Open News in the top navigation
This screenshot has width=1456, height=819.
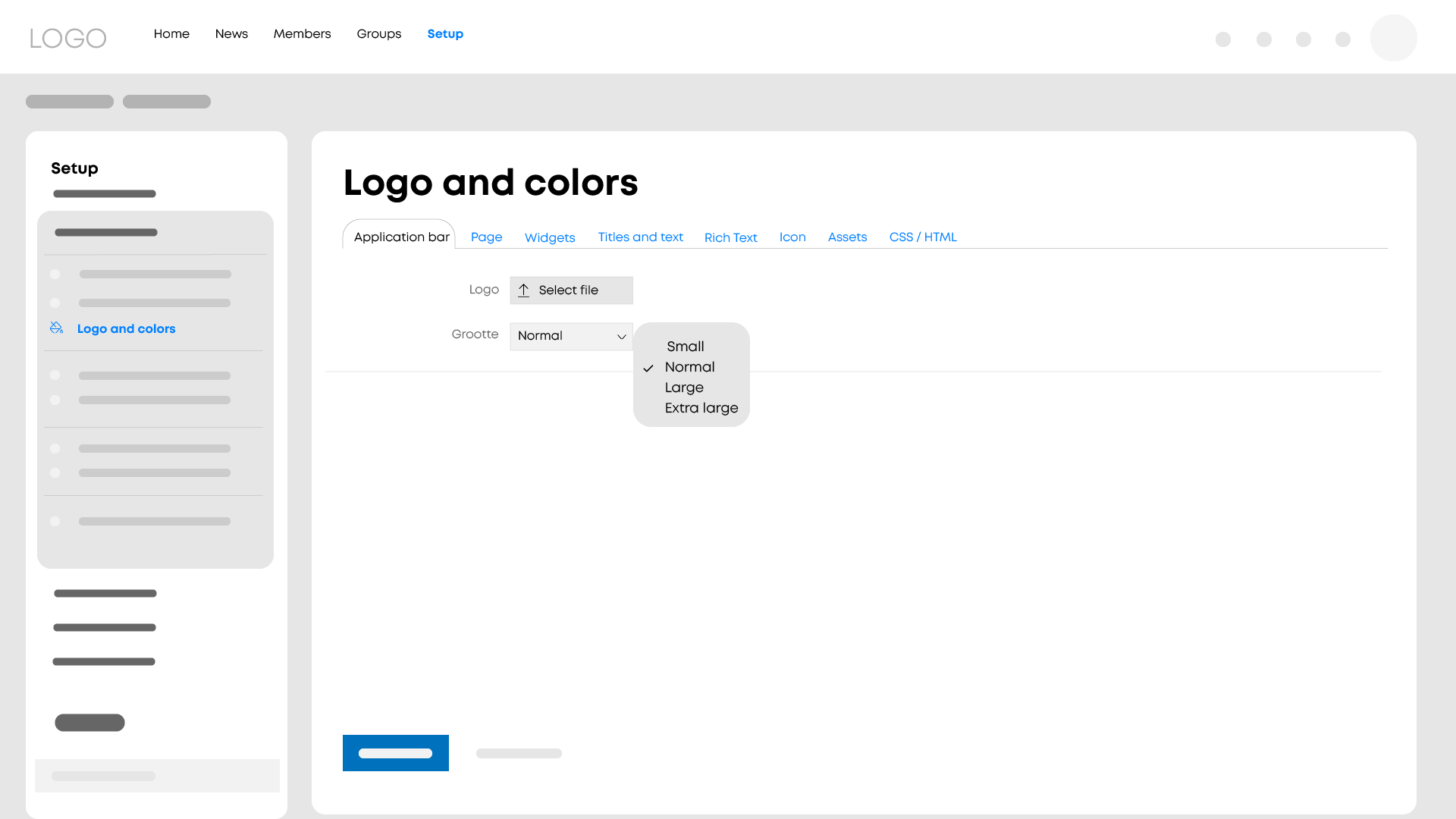coord(231,33)
